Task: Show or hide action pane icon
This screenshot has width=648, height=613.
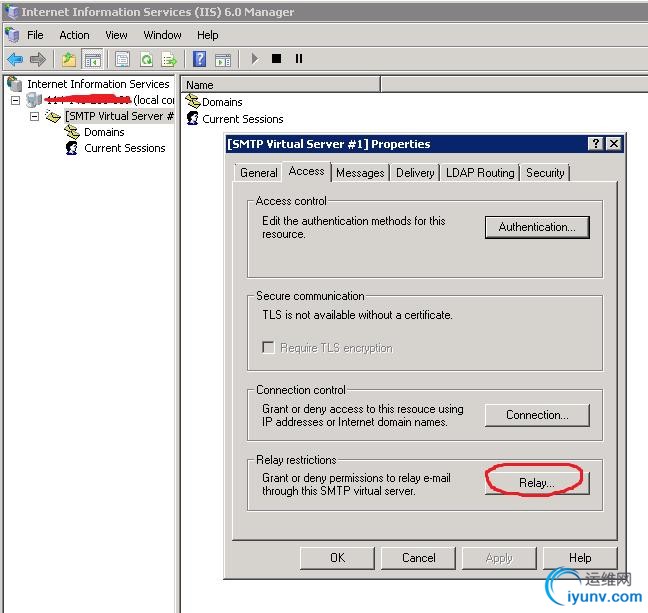Action: [x=223, y=60]
